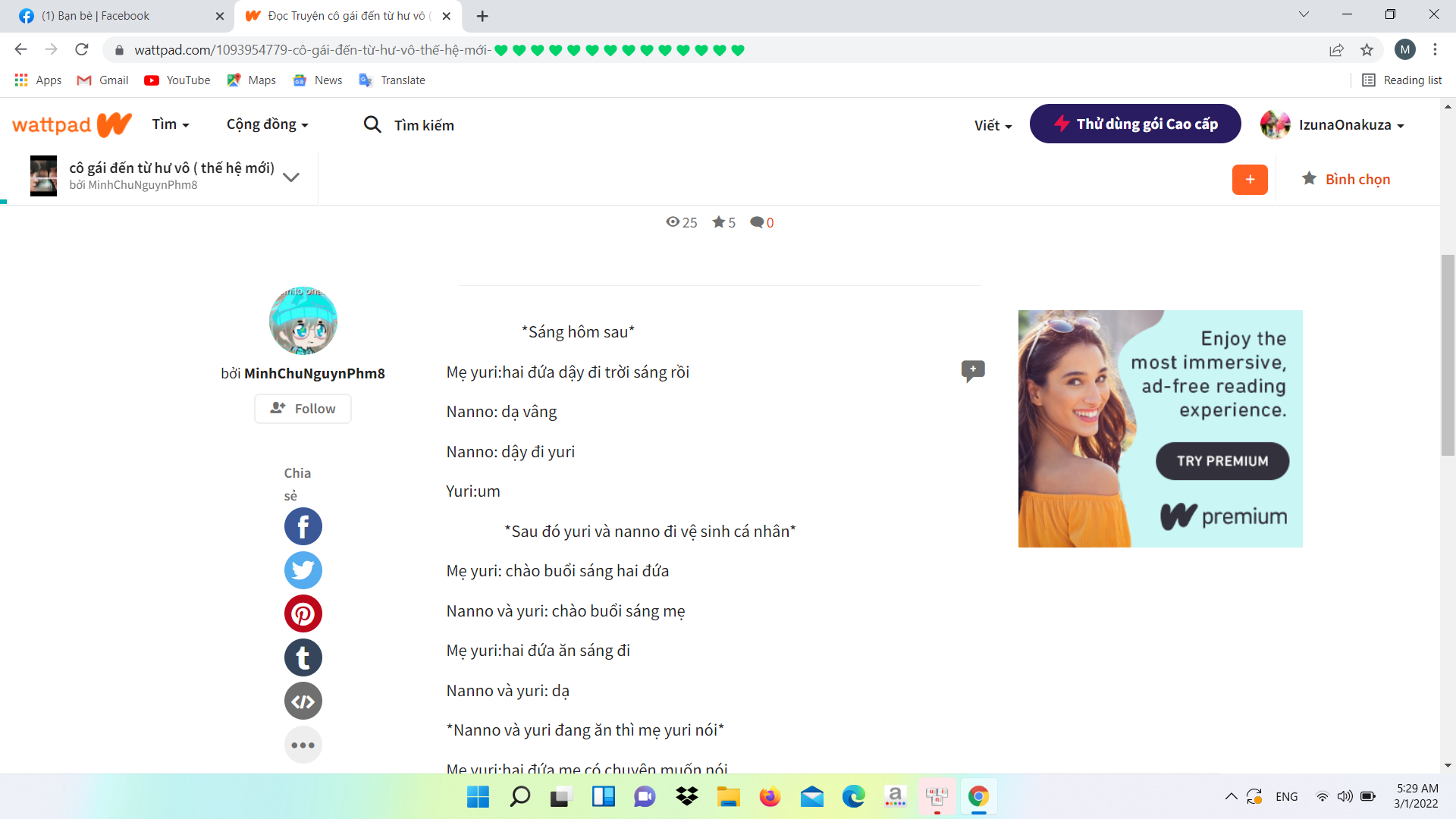
Task: Share story on Facebook
Action: click(303, 526)
